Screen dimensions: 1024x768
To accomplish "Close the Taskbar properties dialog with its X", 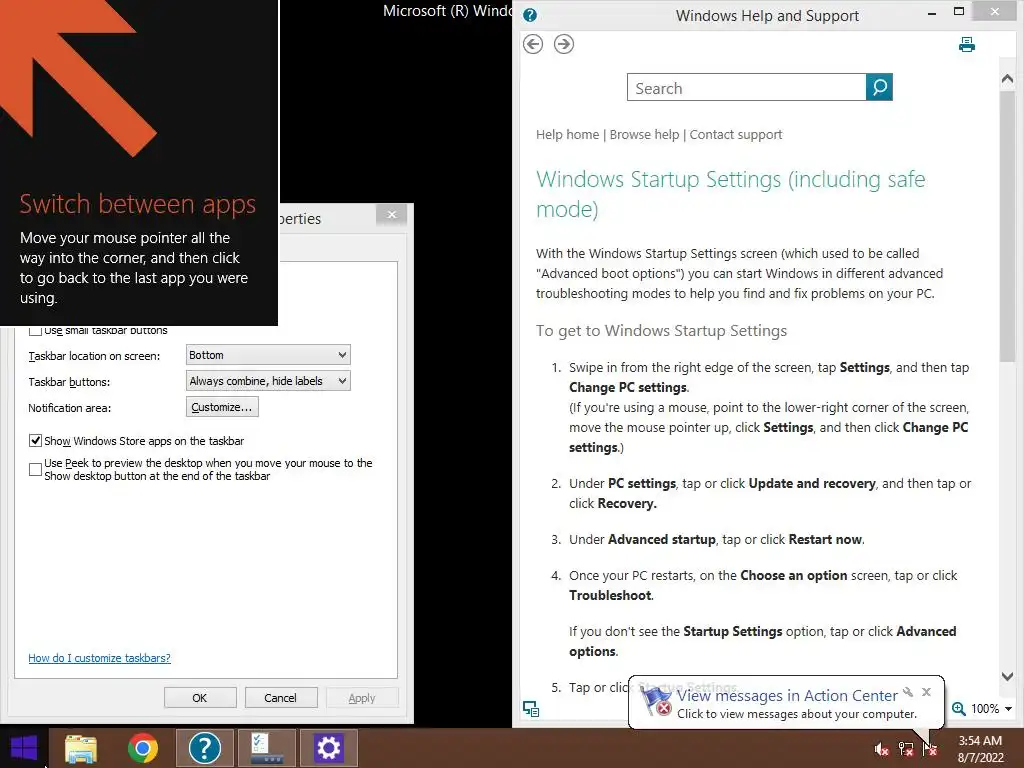I will (x=392, y=215).
